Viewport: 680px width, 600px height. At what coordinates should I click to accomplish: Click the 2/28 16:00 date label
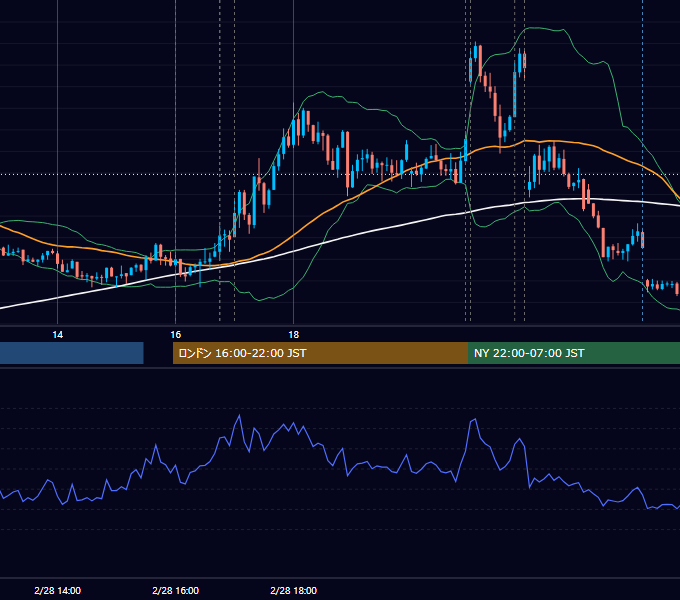(x=175, y=590)
